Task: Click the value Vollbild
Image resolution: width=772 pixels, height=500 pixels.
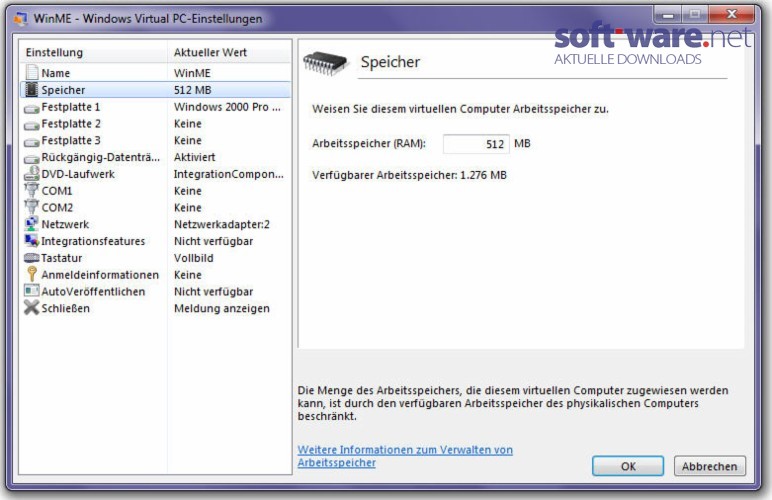Action: point(193,258)
